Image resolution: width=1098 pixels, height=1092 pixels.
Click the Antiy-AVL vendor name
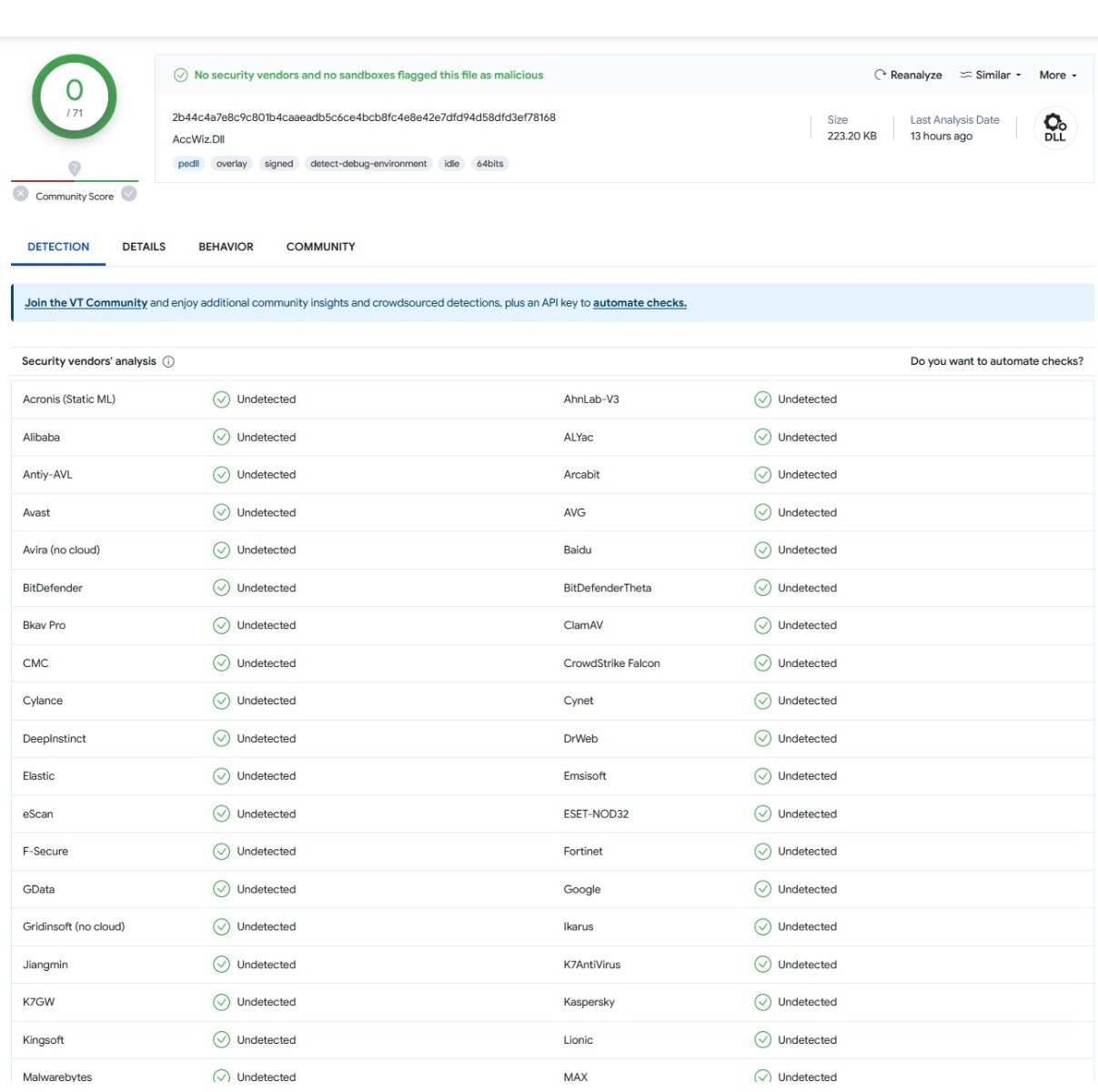coord(47,474)
